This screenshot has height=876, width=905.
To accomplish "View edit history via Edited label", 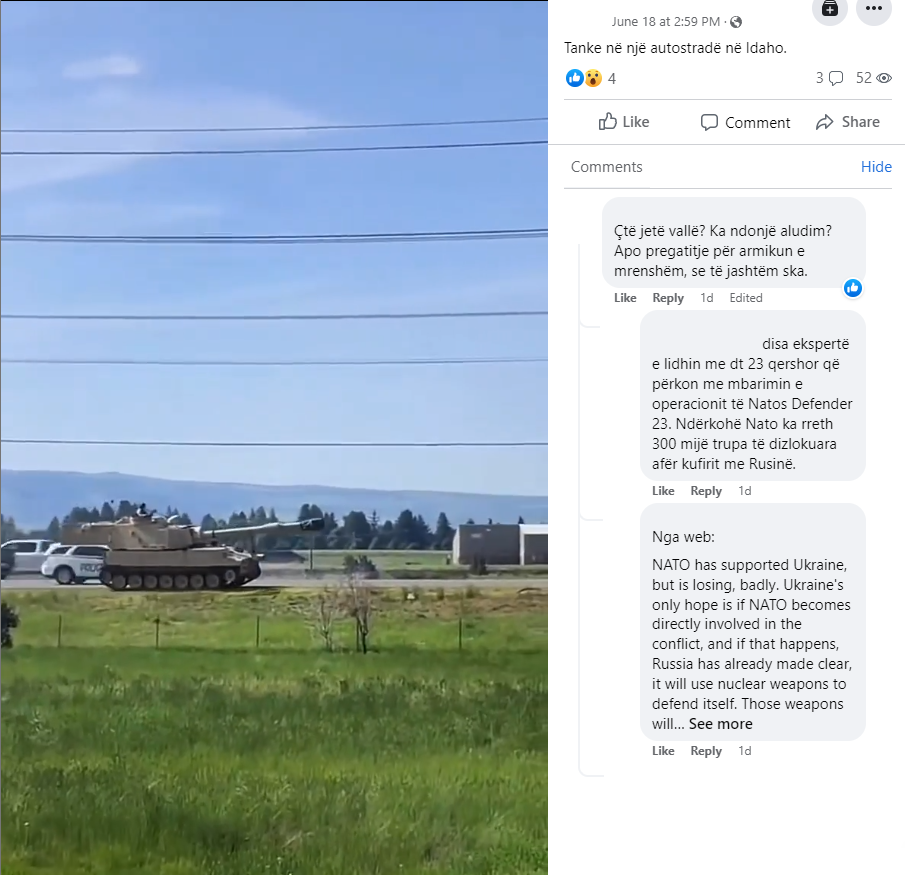I will tap(746, 298).
